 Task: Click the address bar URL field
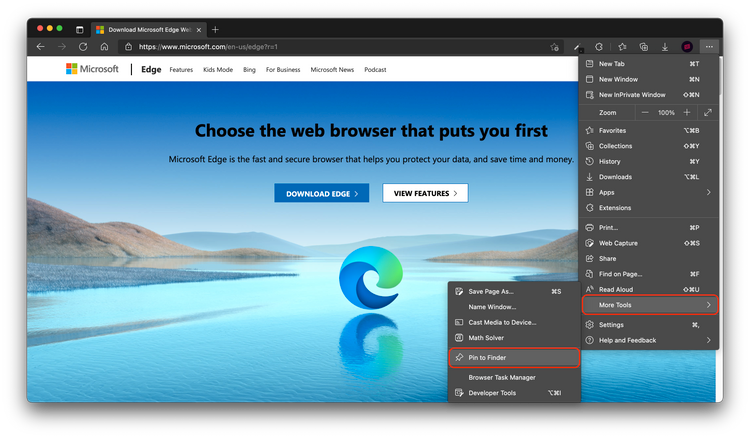click(330, 47)
